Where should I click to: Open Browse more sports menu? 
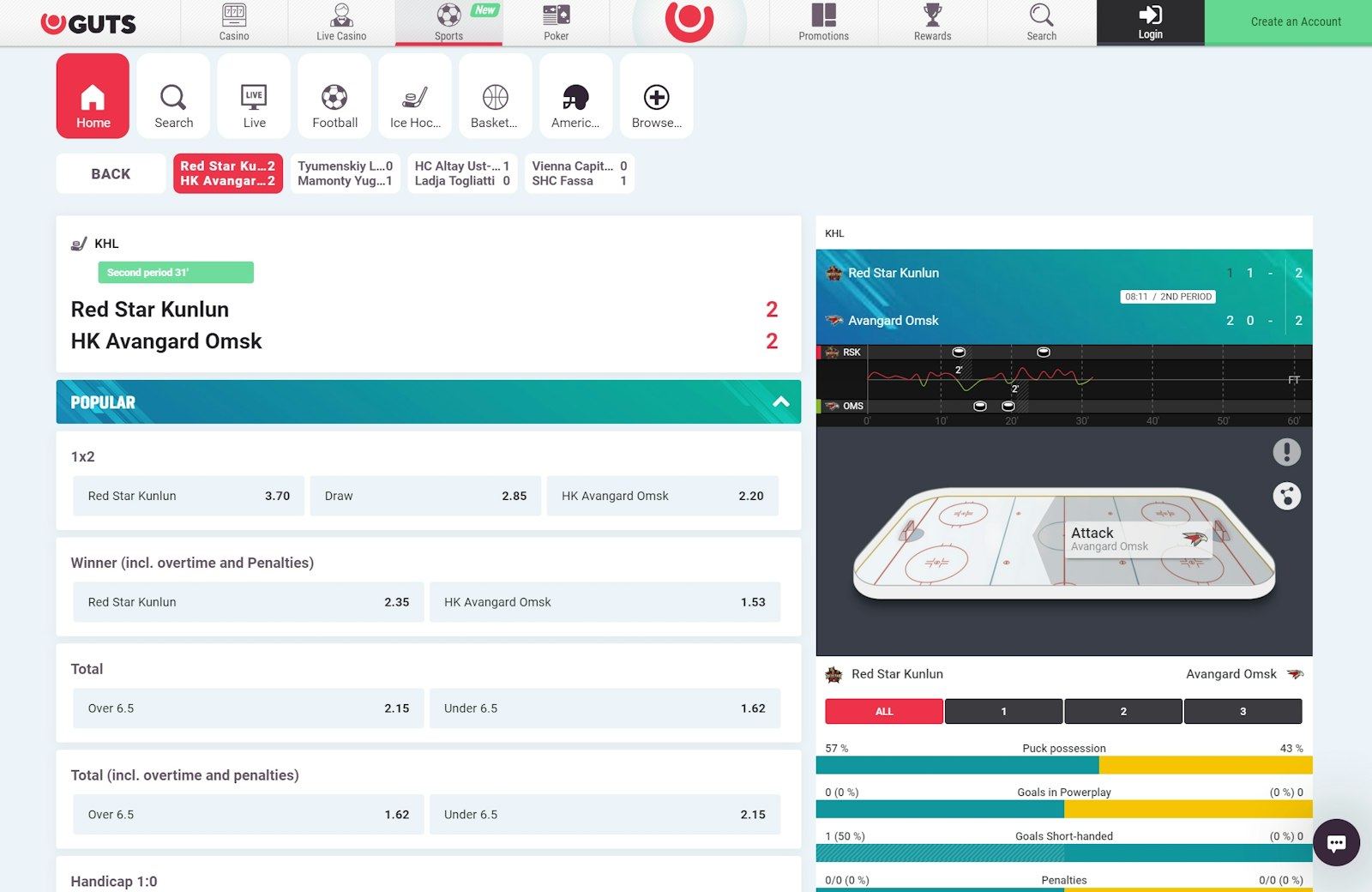click(656, 97)
